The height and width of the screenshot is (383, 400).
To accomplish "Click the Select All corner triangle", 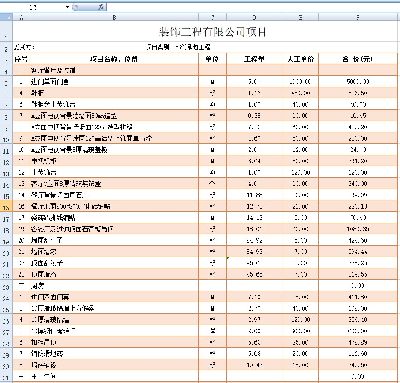I will (x=6, y=17).
